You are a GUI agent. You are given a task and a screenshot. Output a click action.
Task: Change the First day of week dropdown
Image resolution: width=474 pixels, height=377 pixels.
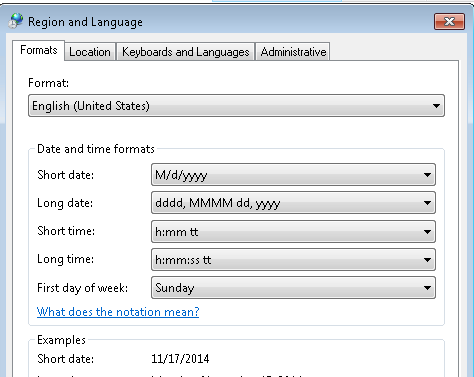click(293, 288)
